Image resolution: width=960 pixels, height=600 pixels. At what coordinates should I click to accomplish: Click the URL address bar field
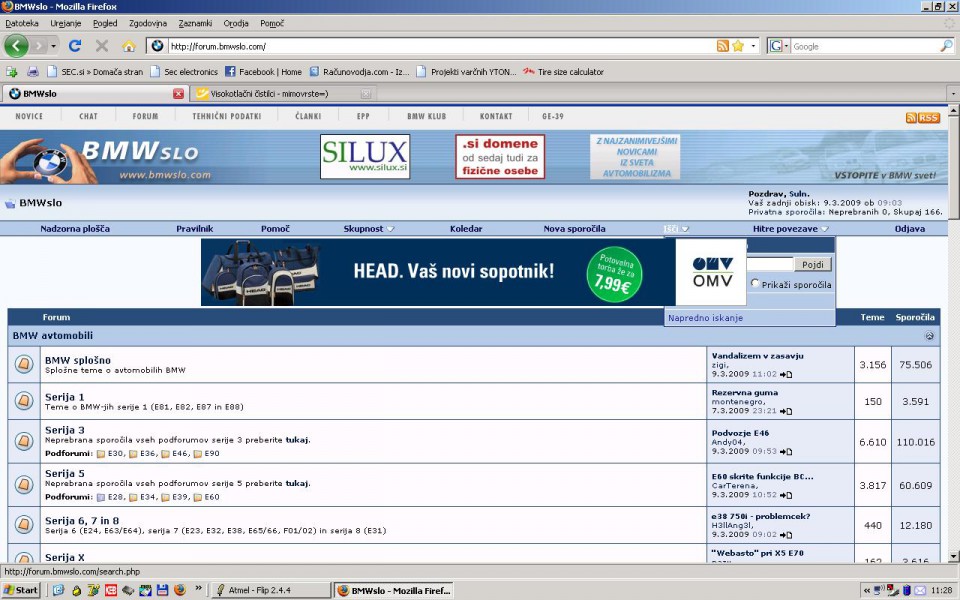pyautogui.click(x=441, y=46)
